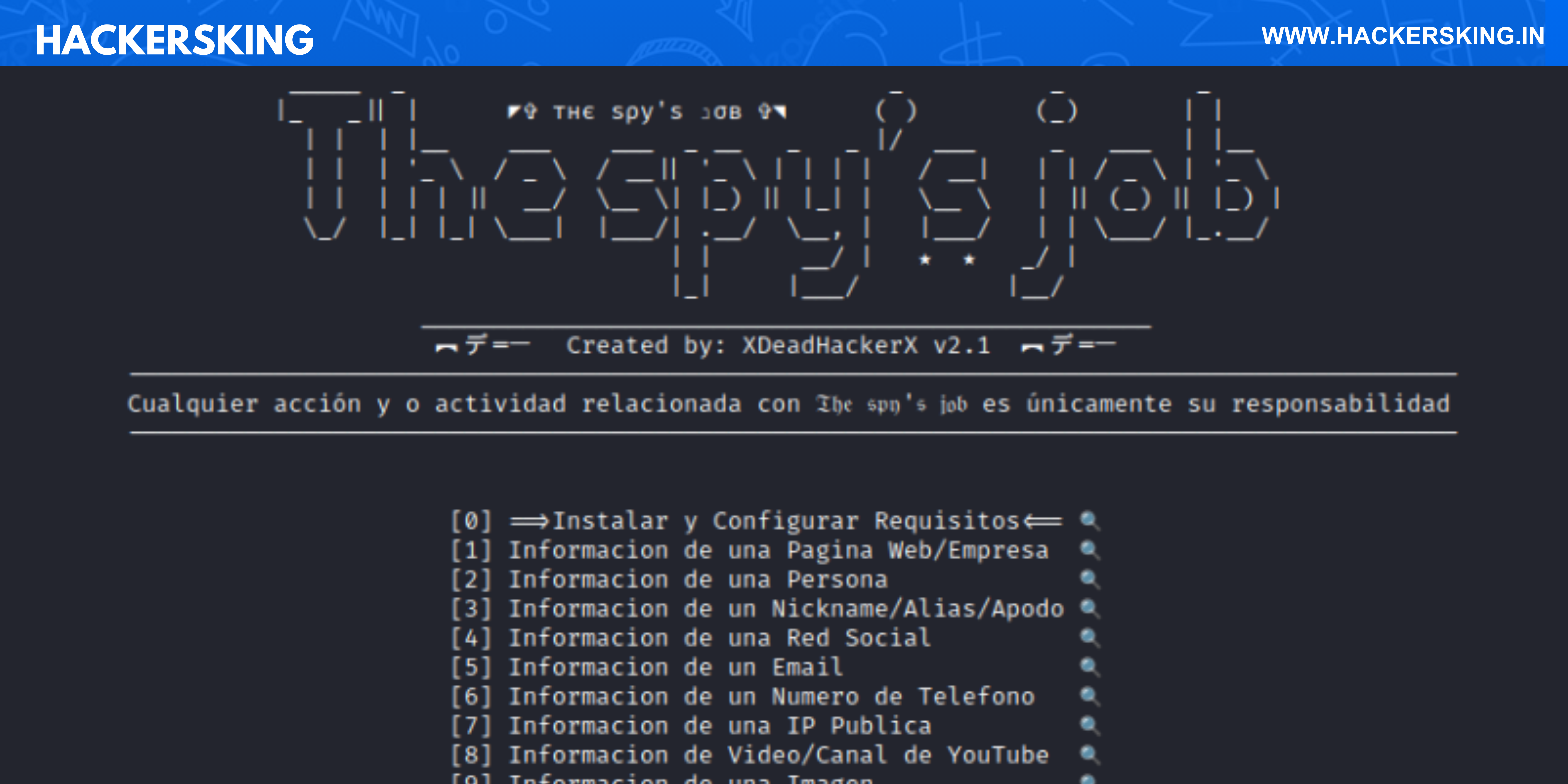Click the disclaimer line about responsabilidad
Viewport: 1568px width, 784px height.
coord(788,404)
